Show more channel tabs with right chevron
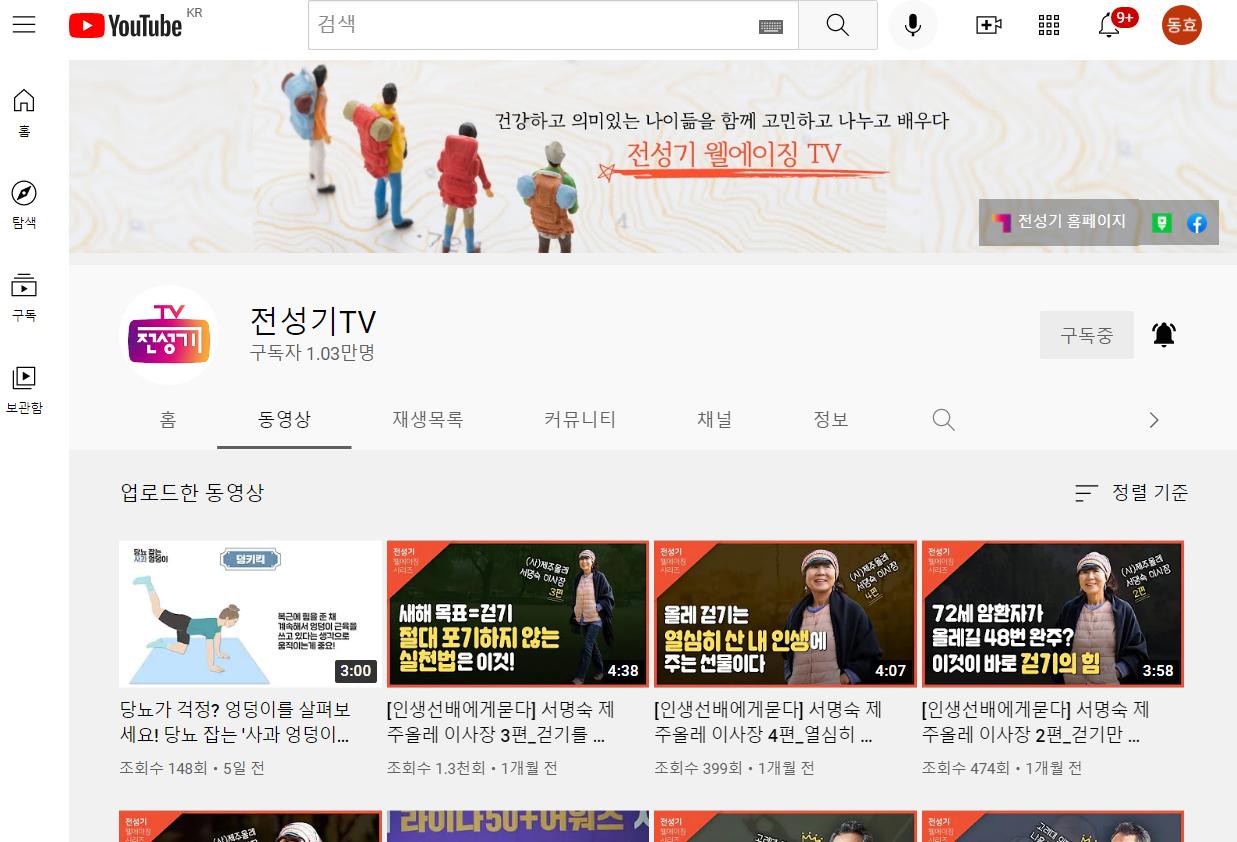This screenshot has height=842, width=1237. pos(1153,420)
